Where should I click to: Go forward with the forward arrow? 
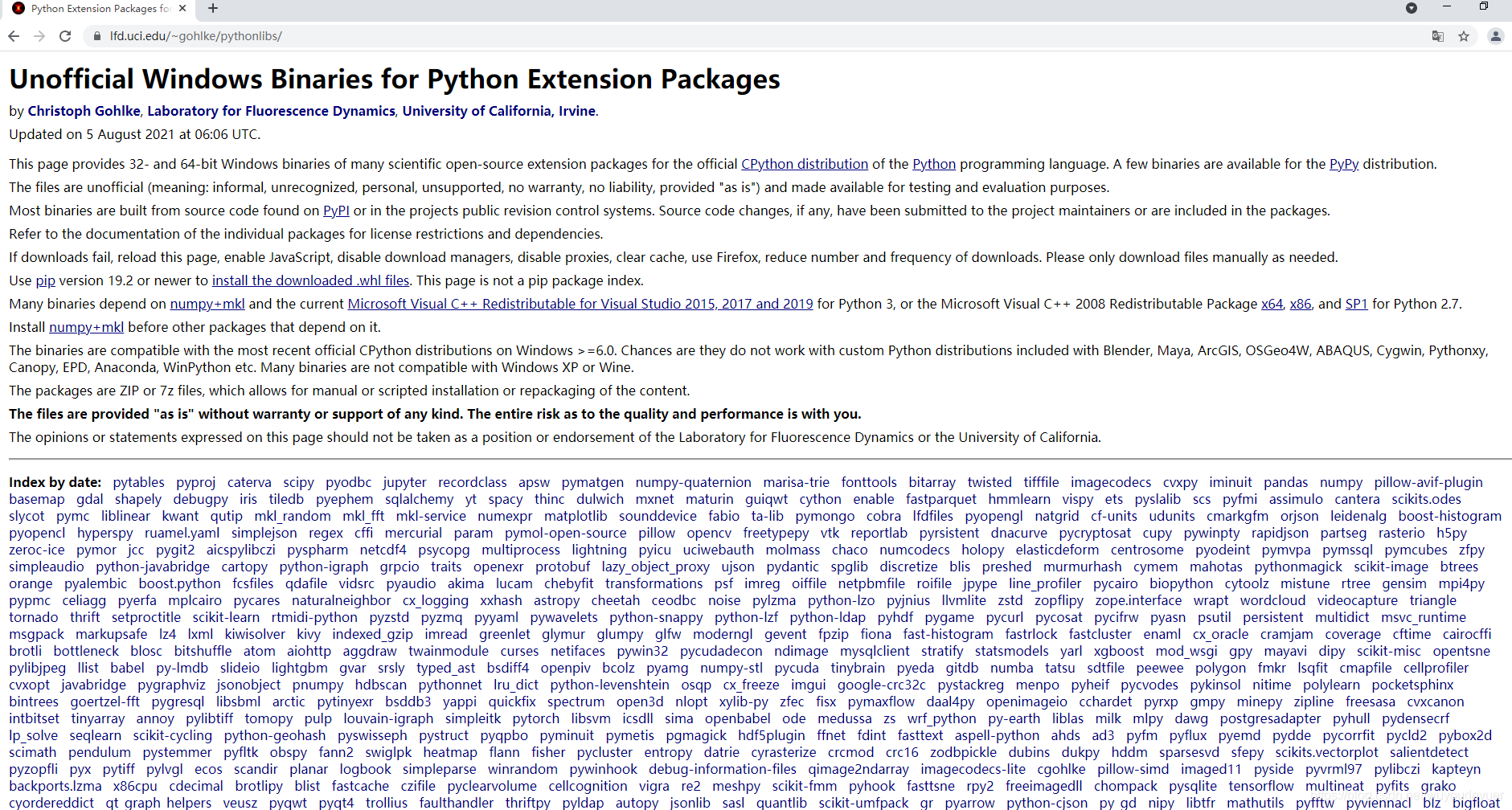coord(39,36)
